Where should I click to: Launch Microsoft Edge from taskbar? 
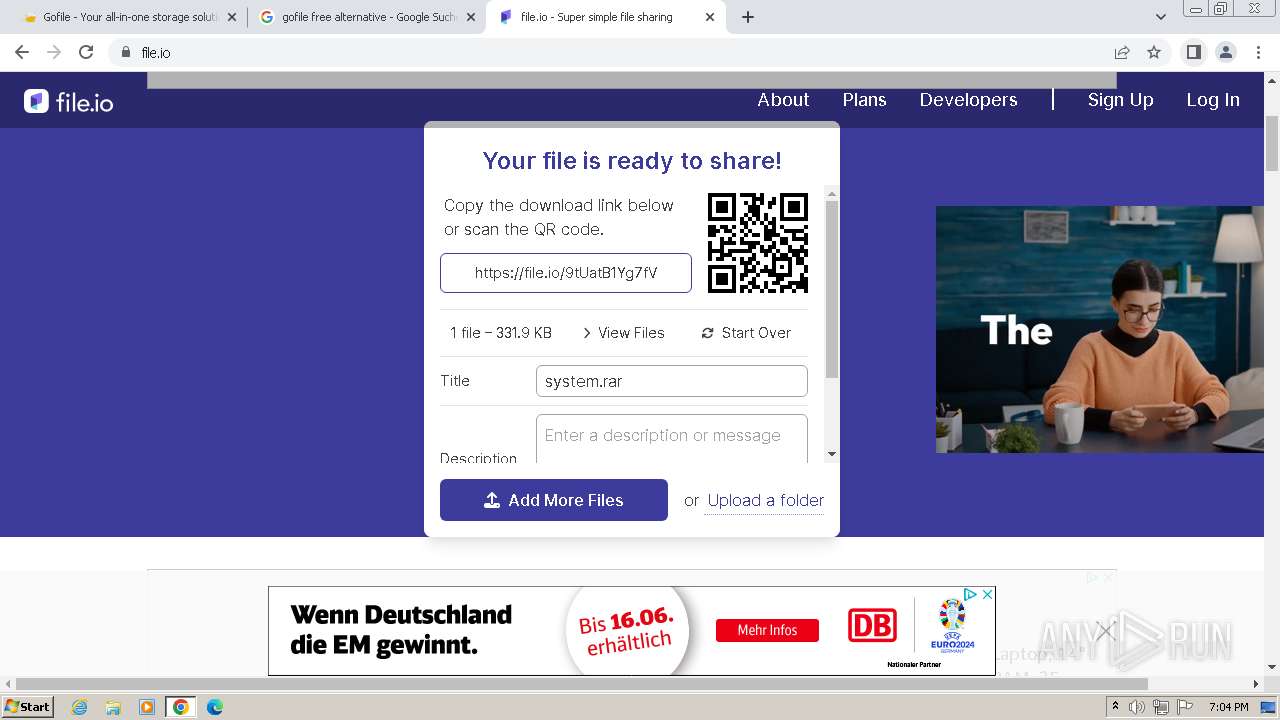click(x=214, y=707)
